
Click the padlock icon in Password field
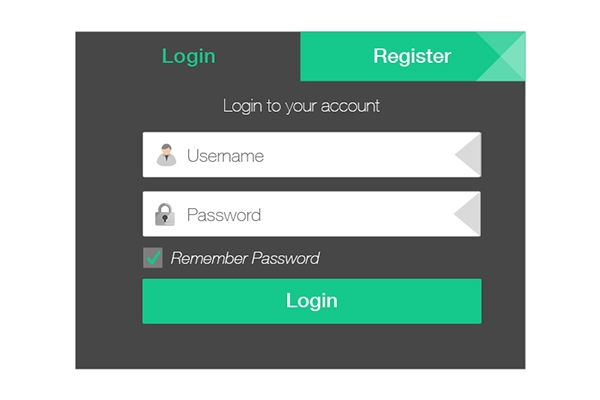165,214
